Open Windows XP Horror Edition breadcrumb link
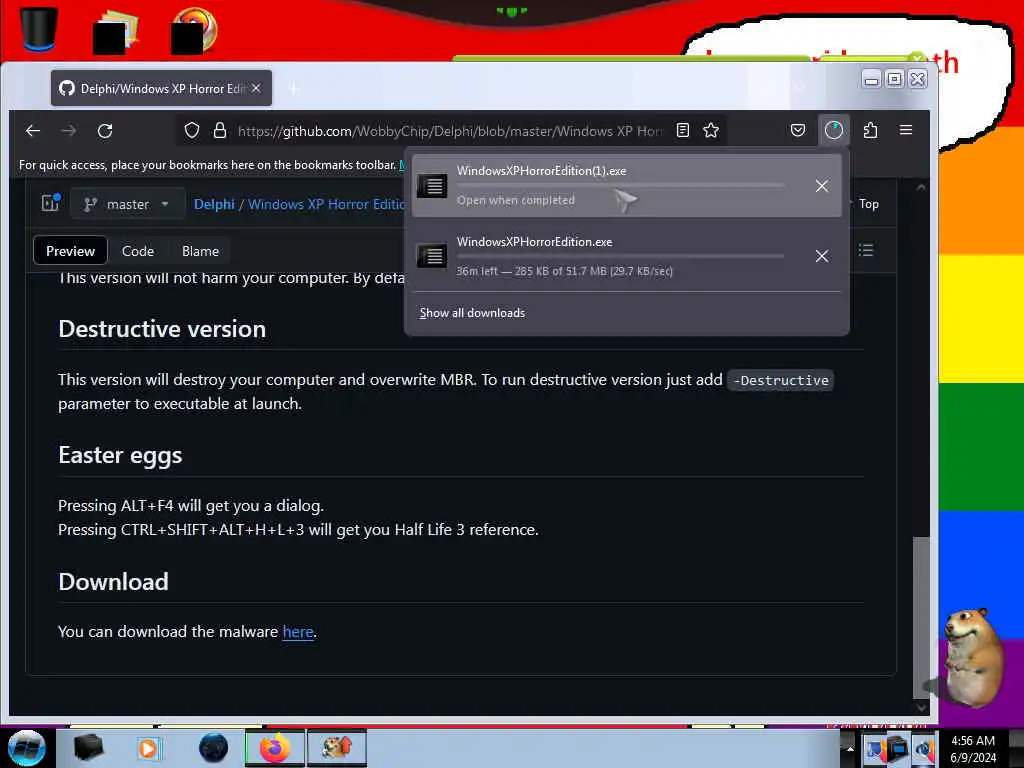 click(x=327, y=204)
